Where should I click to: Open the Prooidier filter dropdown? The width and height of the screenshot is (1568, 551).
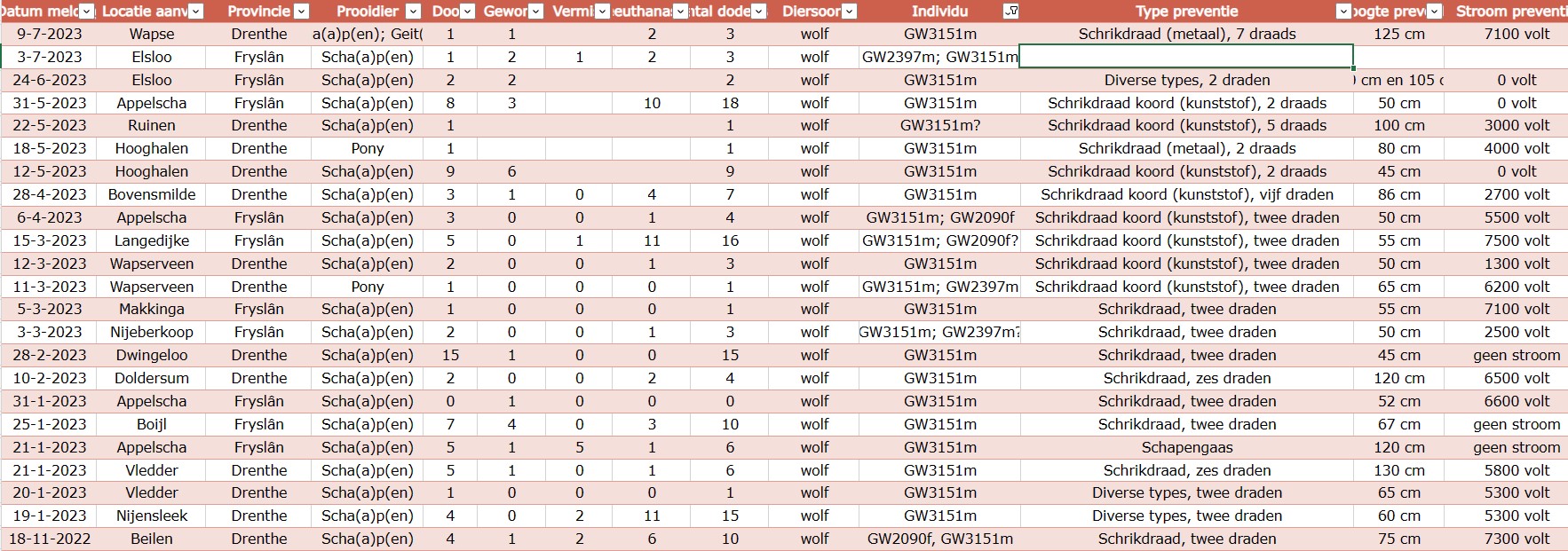click(413, 12)
